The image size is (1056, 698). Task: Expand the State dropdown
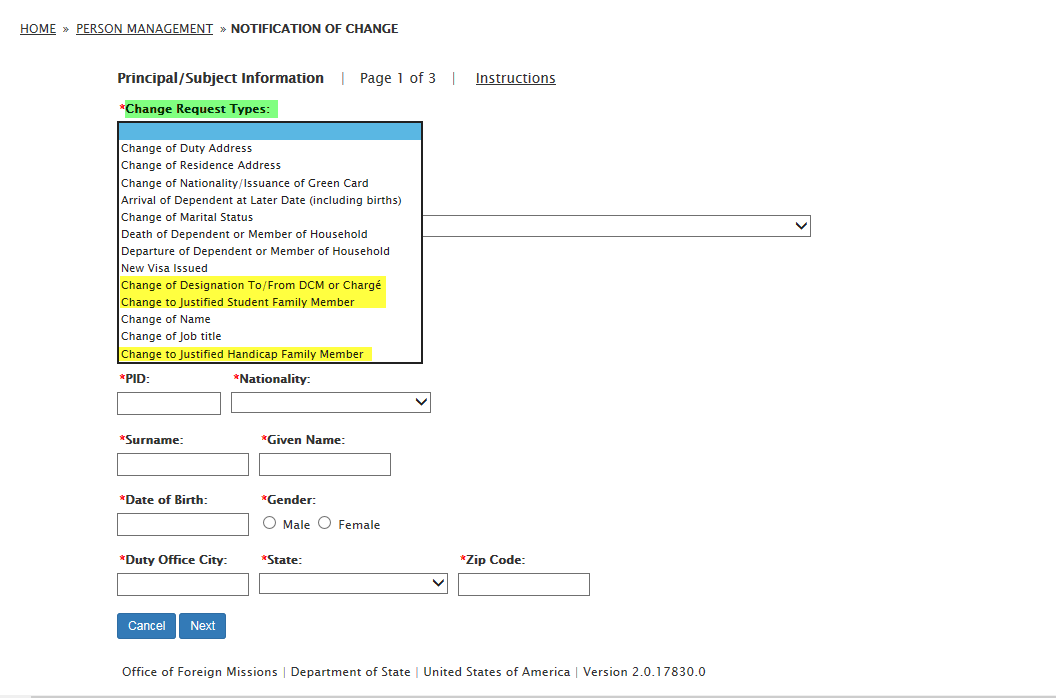353,583
